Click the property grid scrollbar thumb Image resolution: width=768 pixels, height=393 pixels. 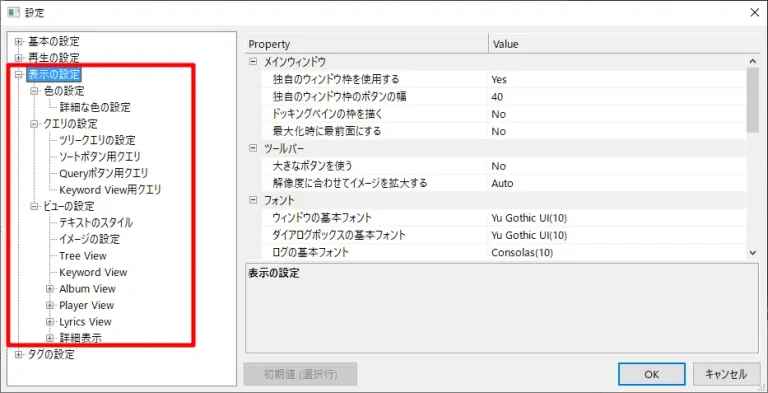pyautogui.click(x=753, y=100)
